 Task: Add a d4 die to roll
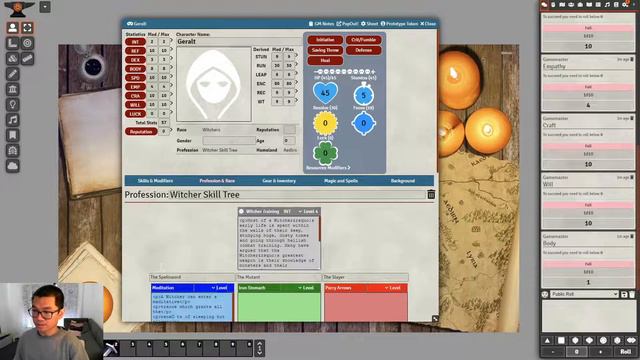547,340
